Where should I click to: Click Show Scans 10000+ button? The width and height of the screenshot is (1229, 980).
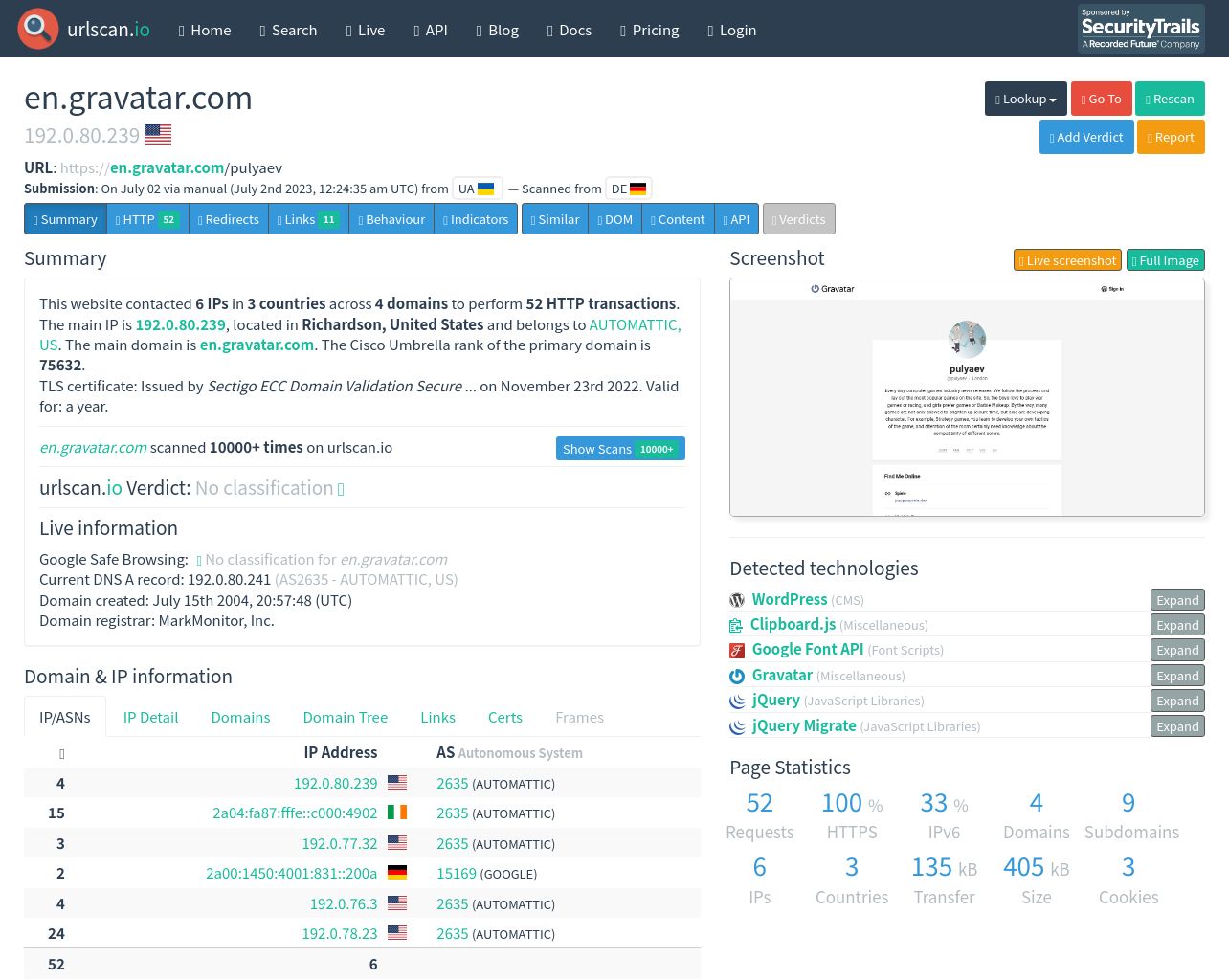[x=620, y=449]
